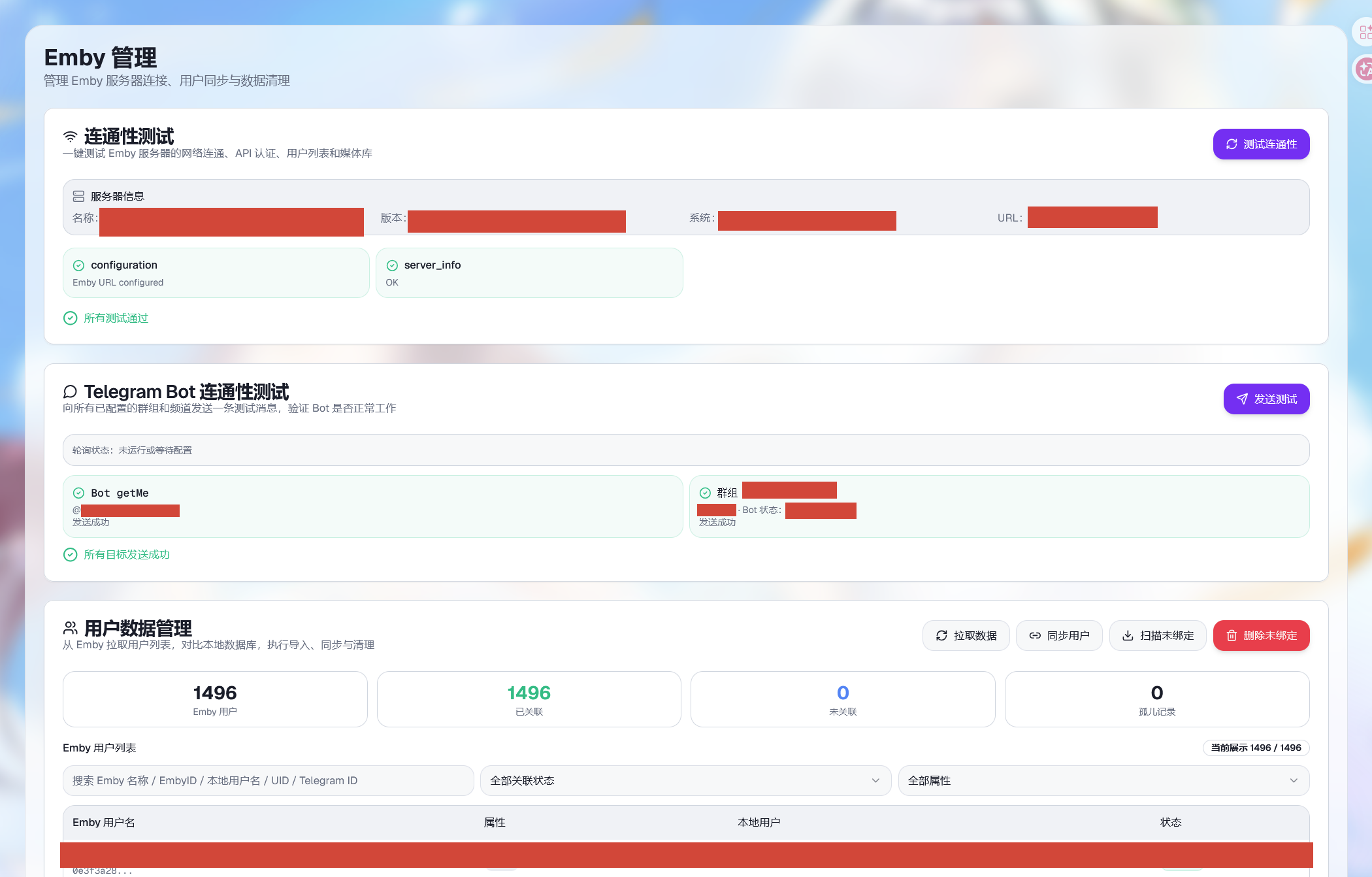Click the Wi-Fi icon beside 连通性测试
Image resolution: width=1372 pixels, height=877 pixels.
[70, 137]
